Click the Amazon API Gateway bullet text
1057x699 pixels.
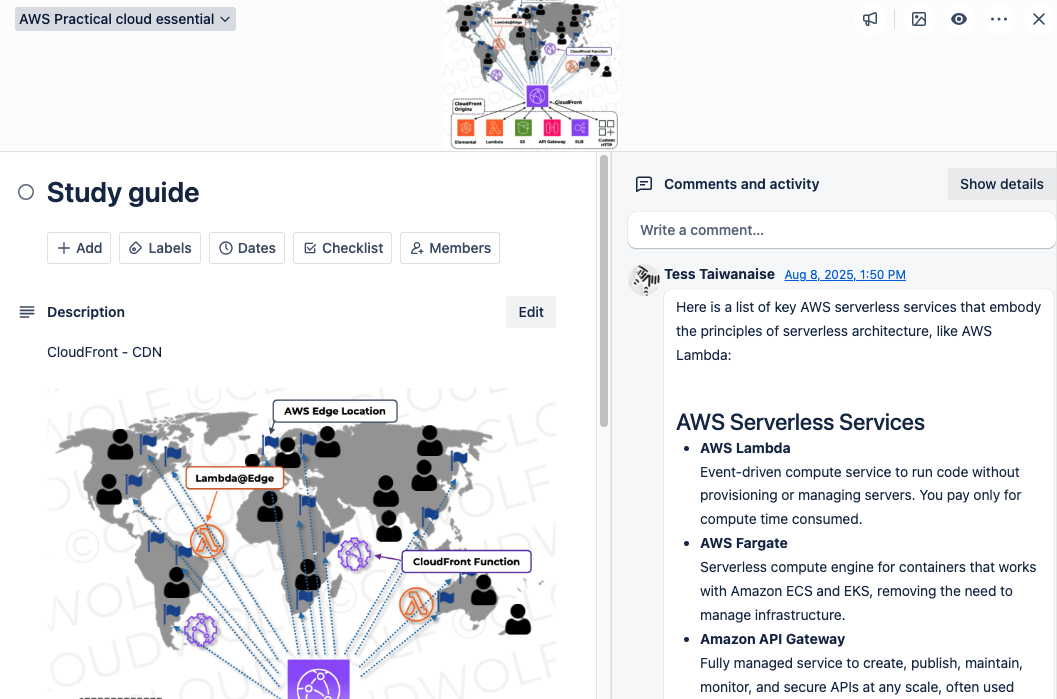tap(773, 639)
